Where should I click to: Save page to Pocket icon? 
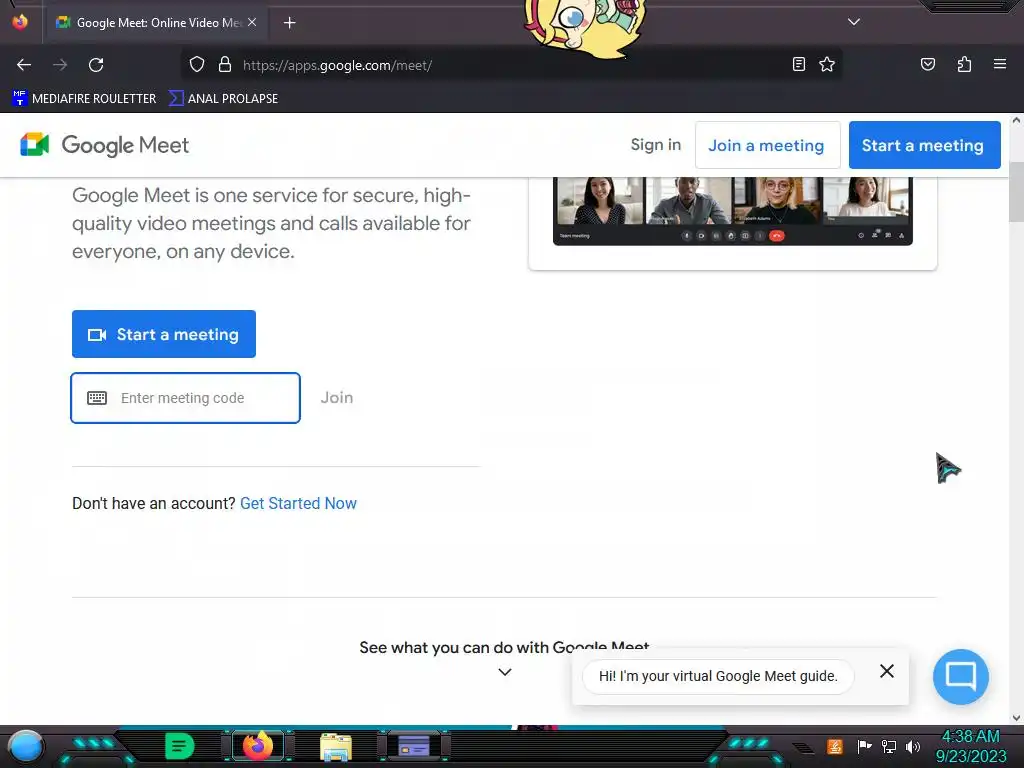(x=927, y=64)
